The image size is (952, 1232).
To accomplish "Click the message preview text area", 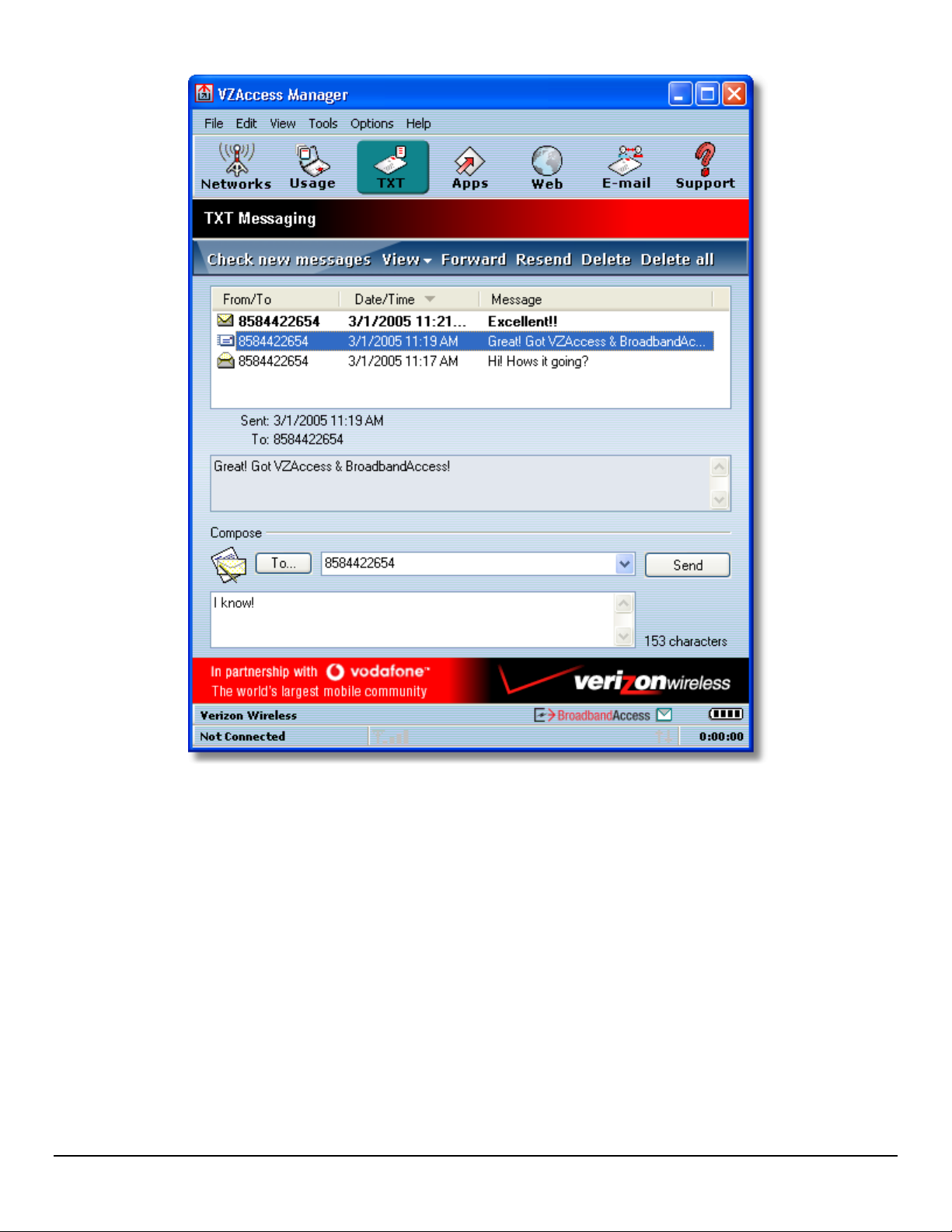I will [x=461, y=483].
